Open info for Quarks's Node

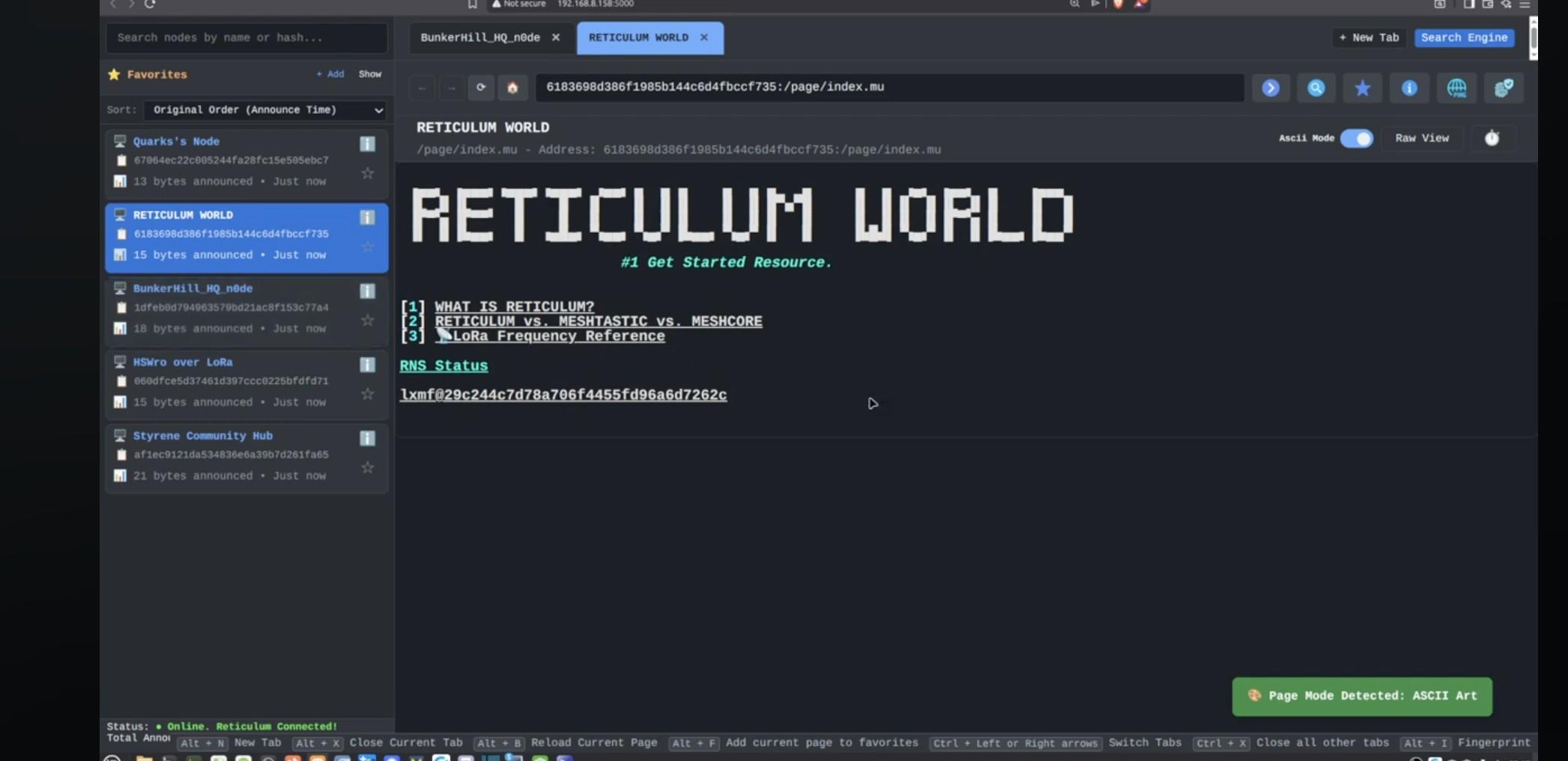[x=367, y=144]
